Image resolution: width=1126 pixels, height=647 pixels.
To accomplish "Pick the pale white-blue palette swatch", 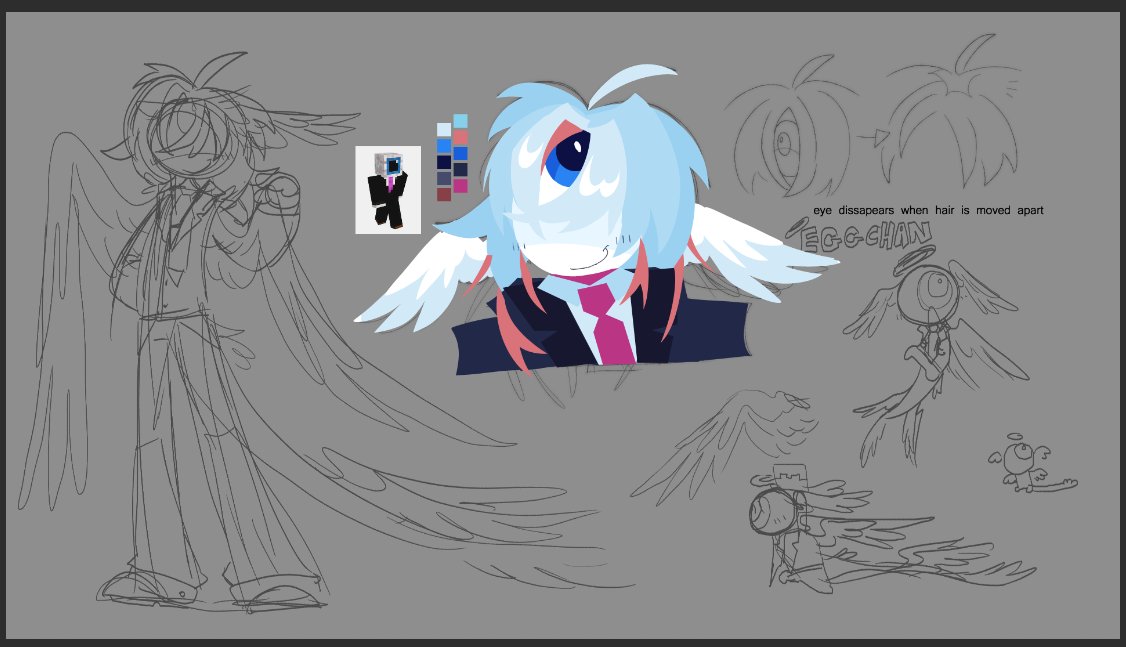I will tap(444, 129).
